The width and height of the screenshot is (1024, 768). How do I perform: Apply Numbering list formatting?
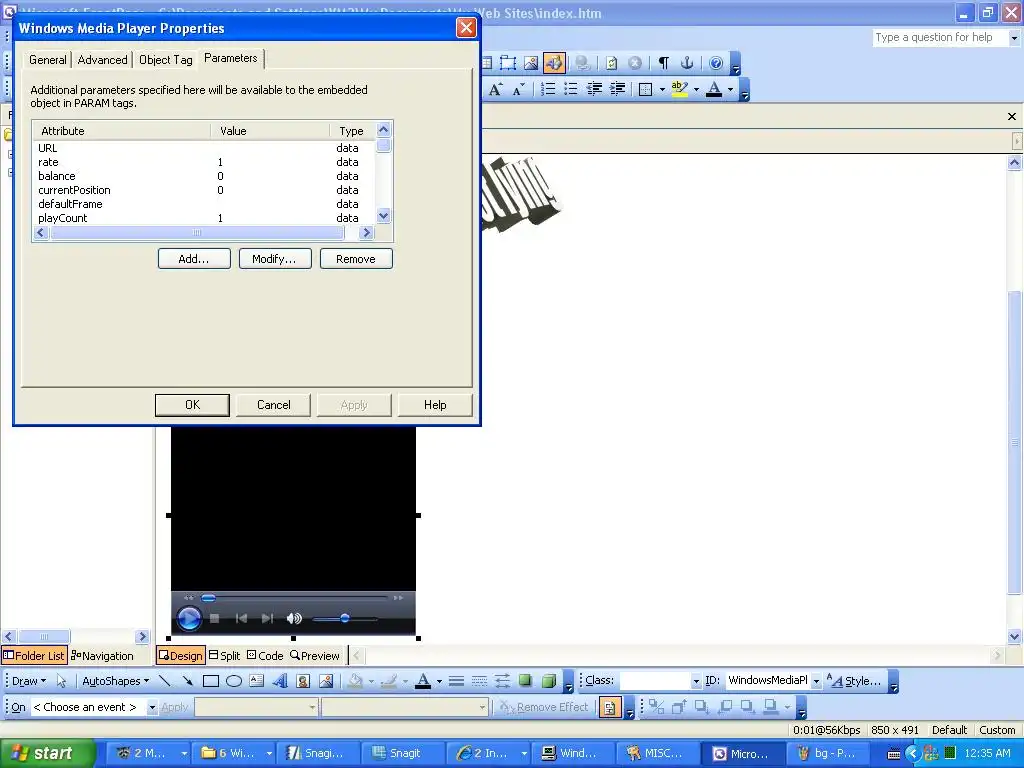point(548,89)
